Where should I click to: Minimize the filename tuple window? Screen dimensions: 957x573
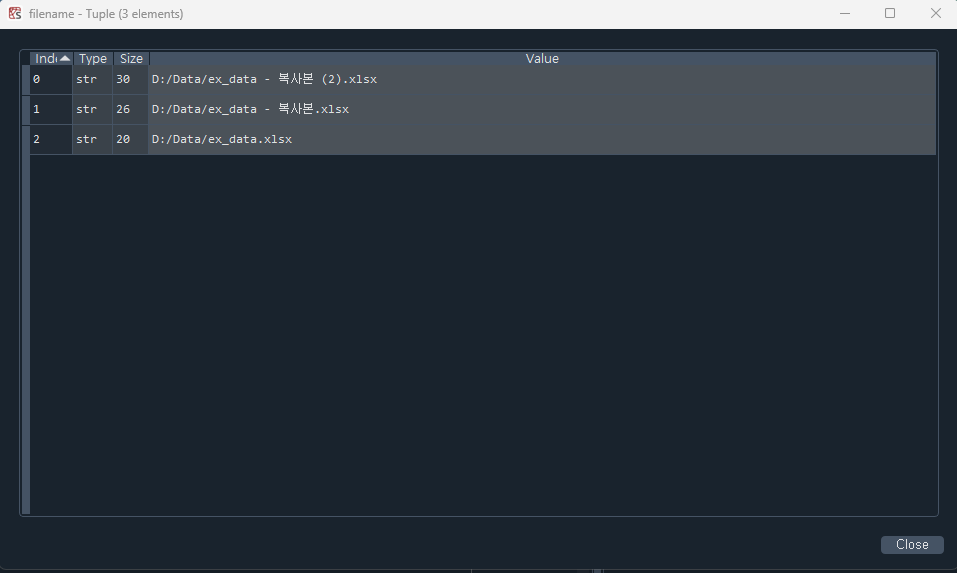pos(845,13)
